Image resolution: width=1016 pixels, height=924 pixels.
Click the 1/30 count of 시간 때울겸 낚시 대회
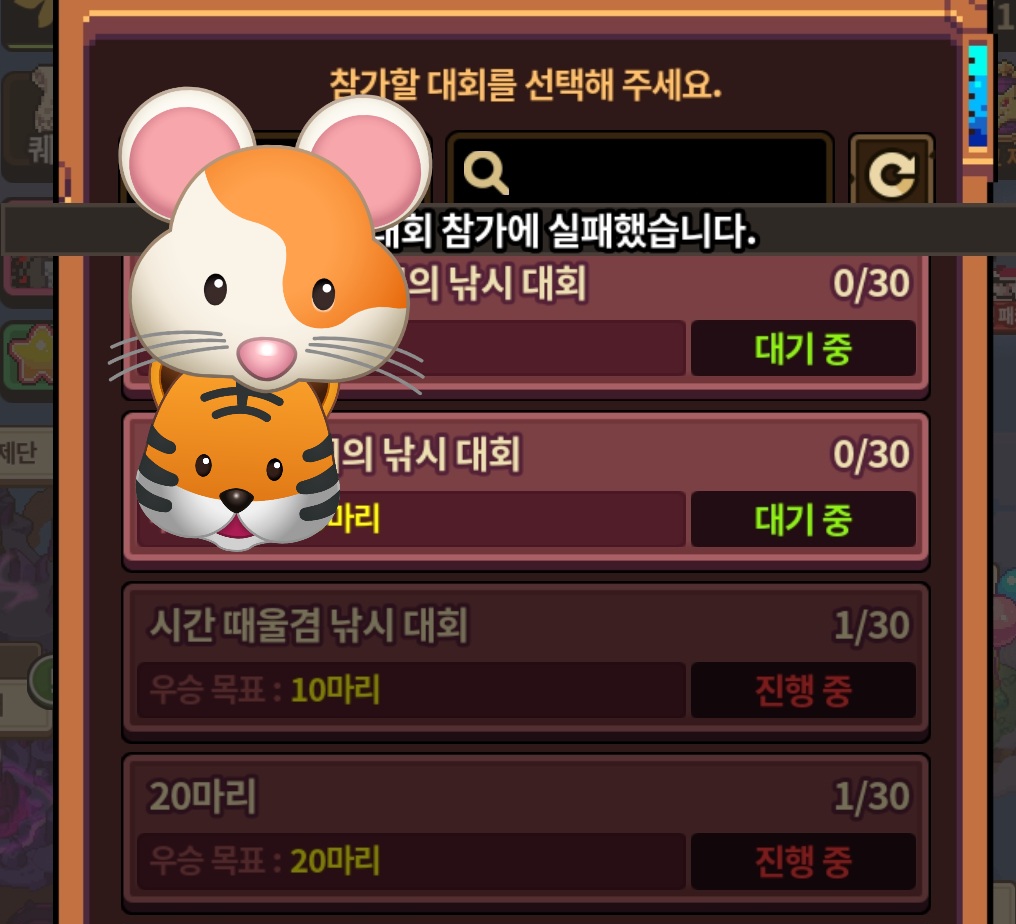(x=872, y=625)
